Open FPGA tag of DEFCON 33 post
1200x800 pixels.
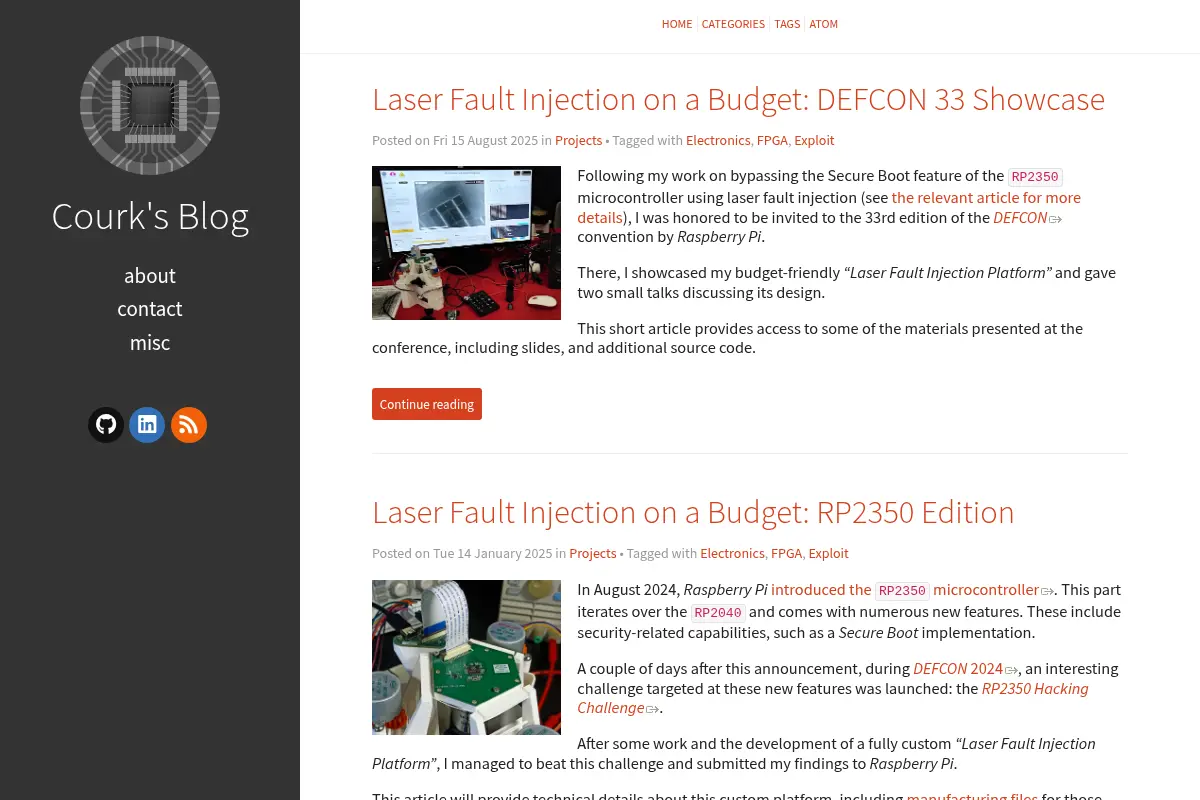pyautogui.click(x=772, y=141)
